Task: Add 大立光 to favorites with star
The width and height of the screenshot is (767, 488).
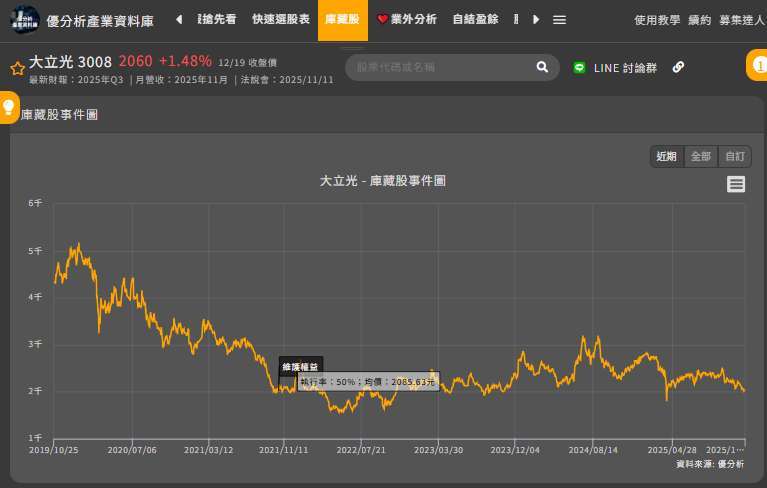Action: click(x=17, y=69)
